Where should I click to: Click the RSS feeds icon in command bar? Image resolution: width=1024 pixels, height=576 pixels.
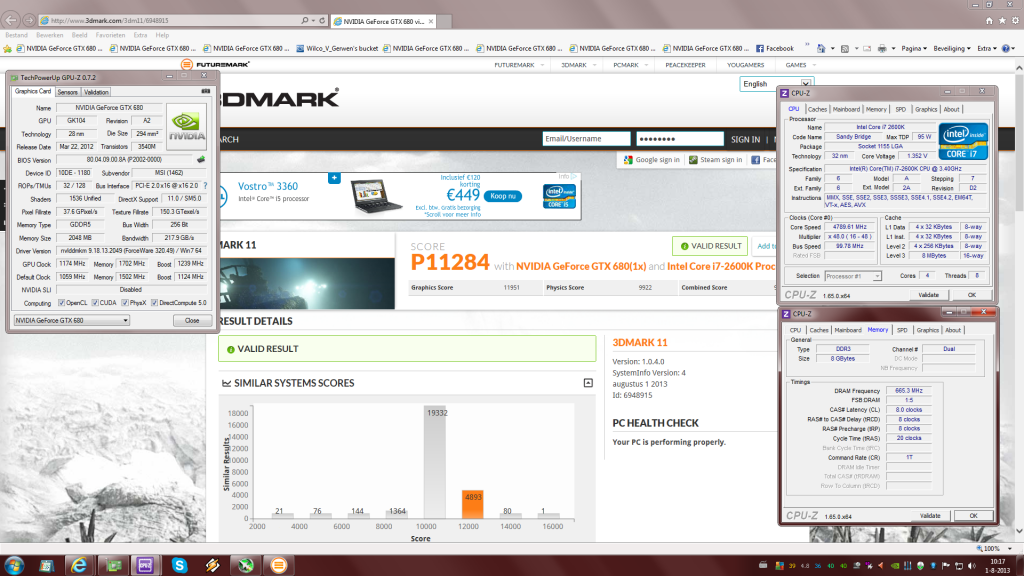tap(844, 48)
